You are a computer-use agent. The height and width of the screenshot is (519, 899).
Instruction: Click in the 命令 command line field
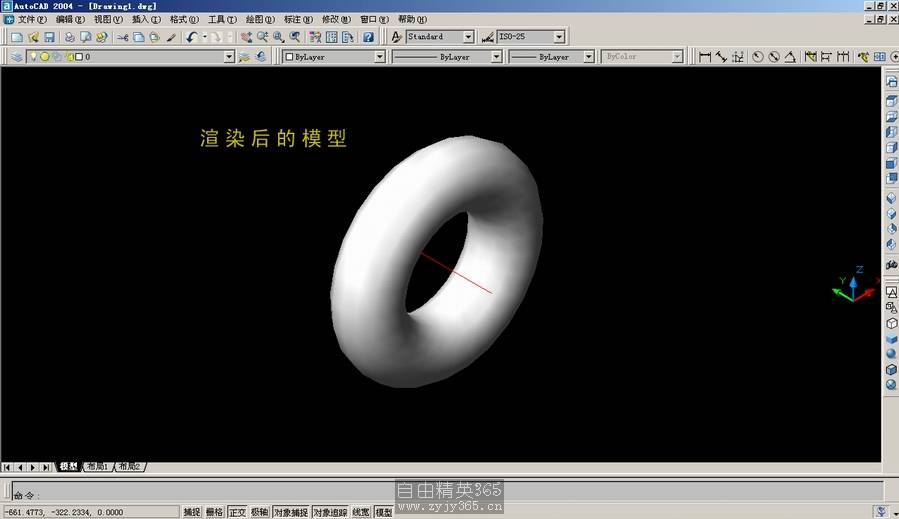pos(200,494)
